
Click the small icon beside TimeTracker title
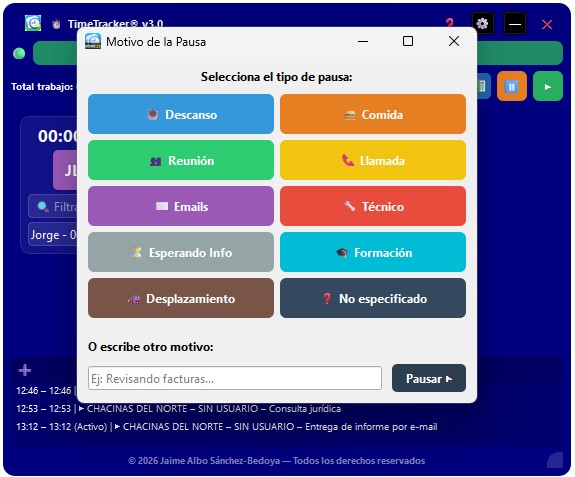click(x=56, y=24)
